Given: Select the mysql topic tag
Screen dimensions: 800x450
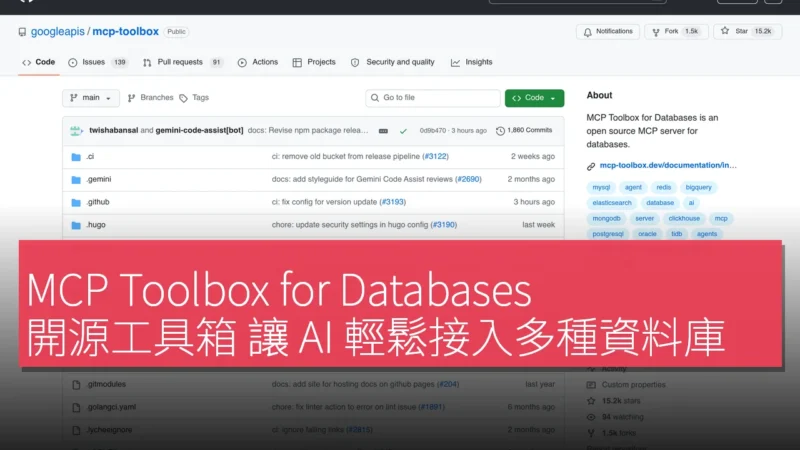Looking at the screenshot, I should tap(601, 187).
